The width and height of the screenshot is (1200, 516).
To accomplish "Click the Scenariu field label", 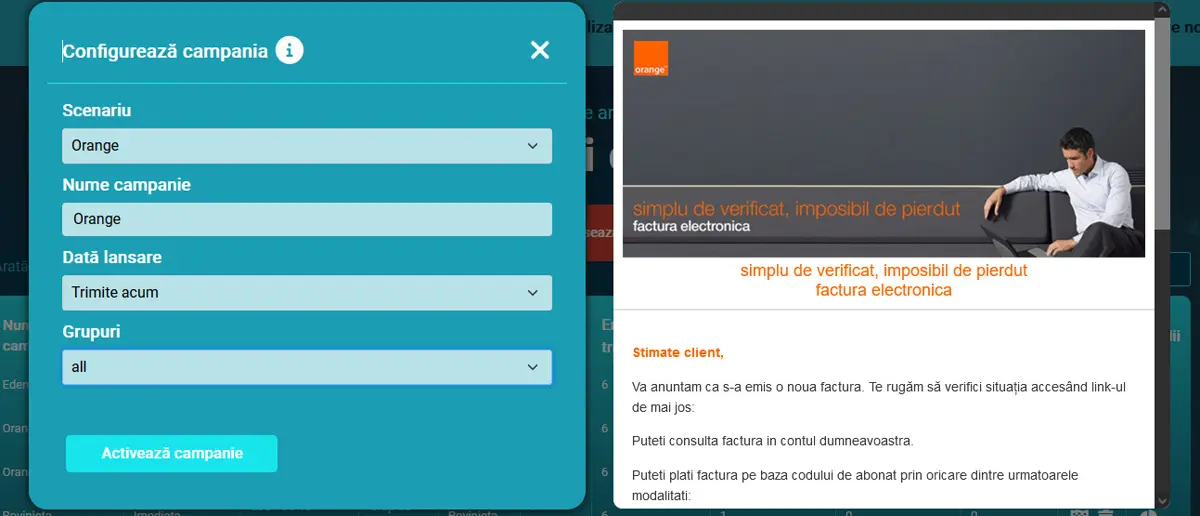I will coord(97,110).
